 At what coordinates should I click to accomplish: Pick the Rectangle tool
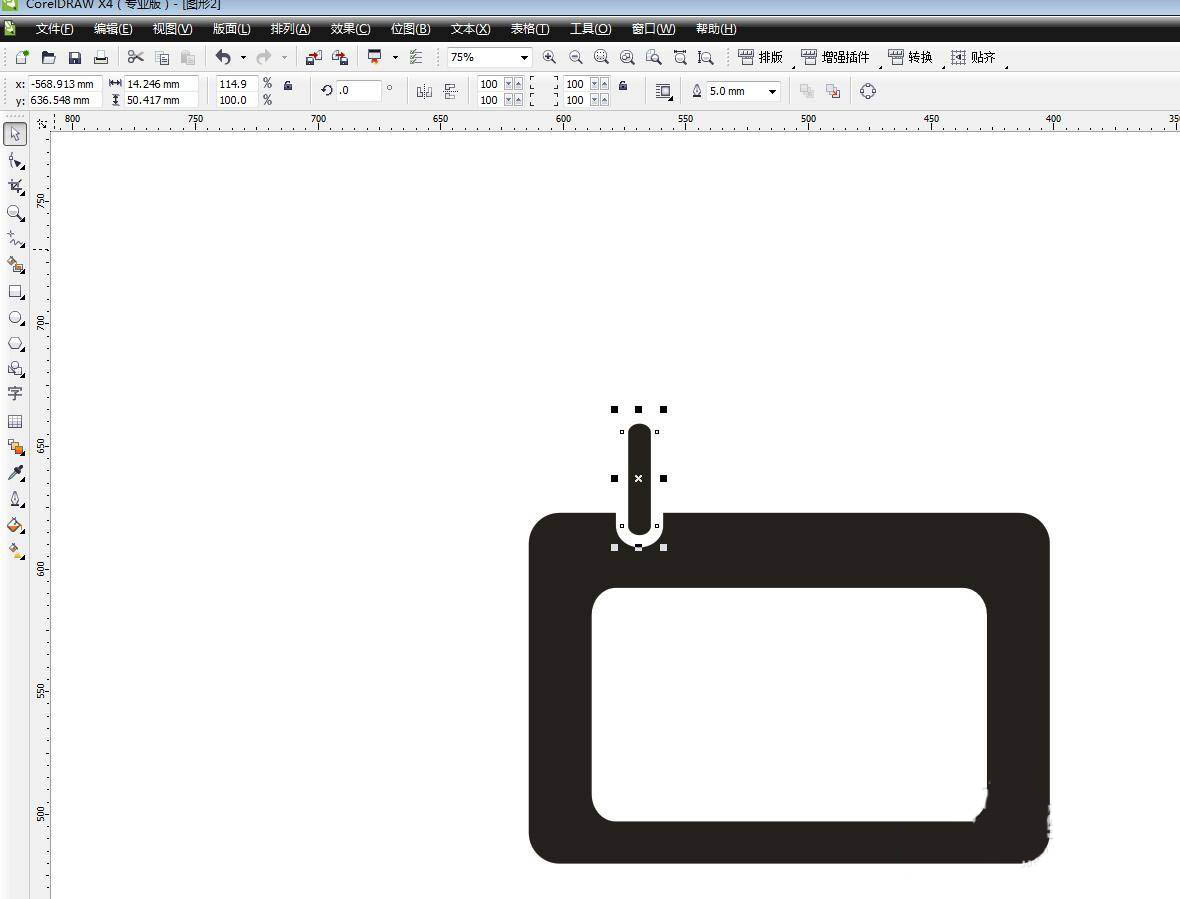[15, 292]
